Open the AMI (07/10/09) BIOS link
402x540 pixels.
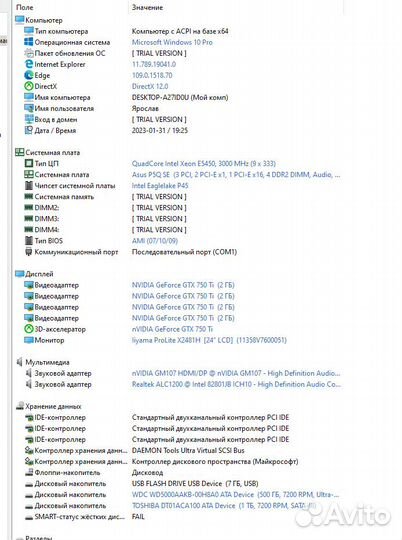click(x=155, y=240)
